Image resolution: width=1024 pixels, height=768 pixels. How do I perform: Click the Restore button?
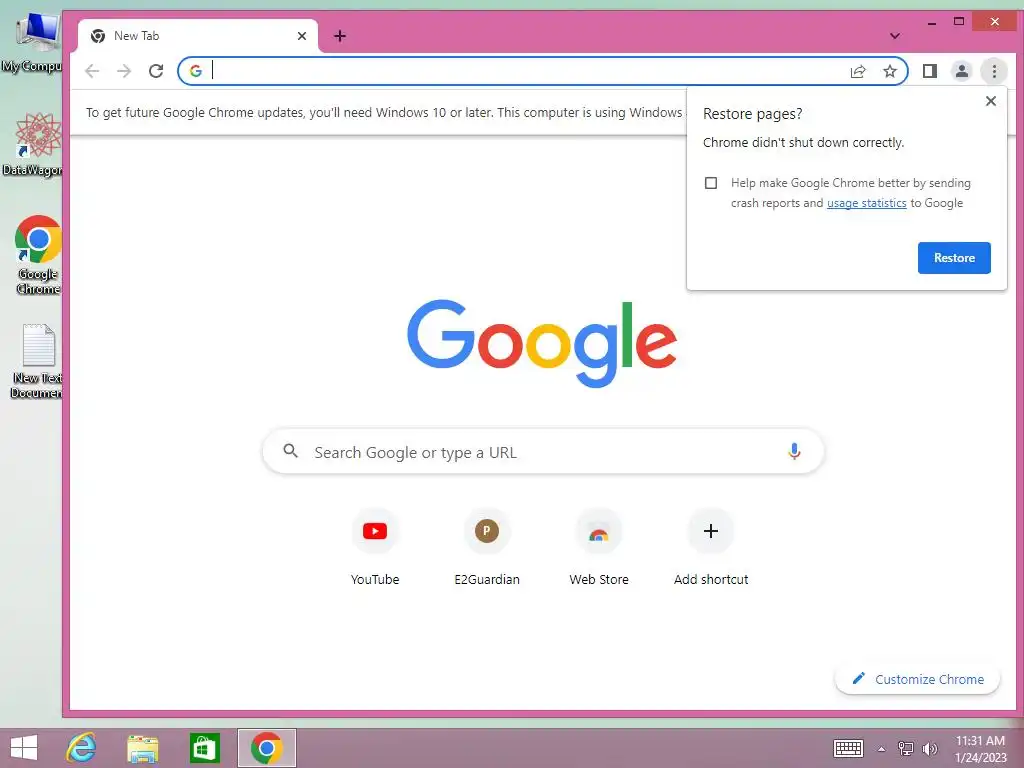[954, 258]
